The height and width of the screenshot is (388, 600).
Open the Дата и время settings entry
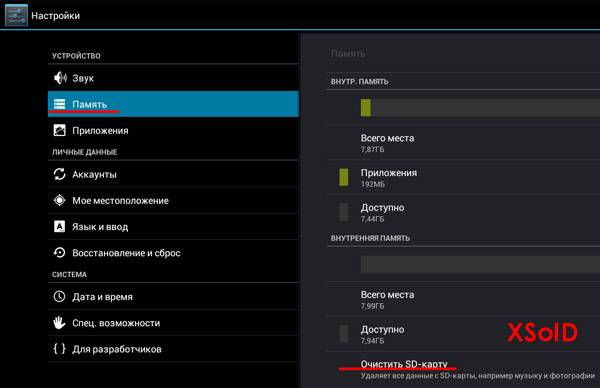click(173, 297)
